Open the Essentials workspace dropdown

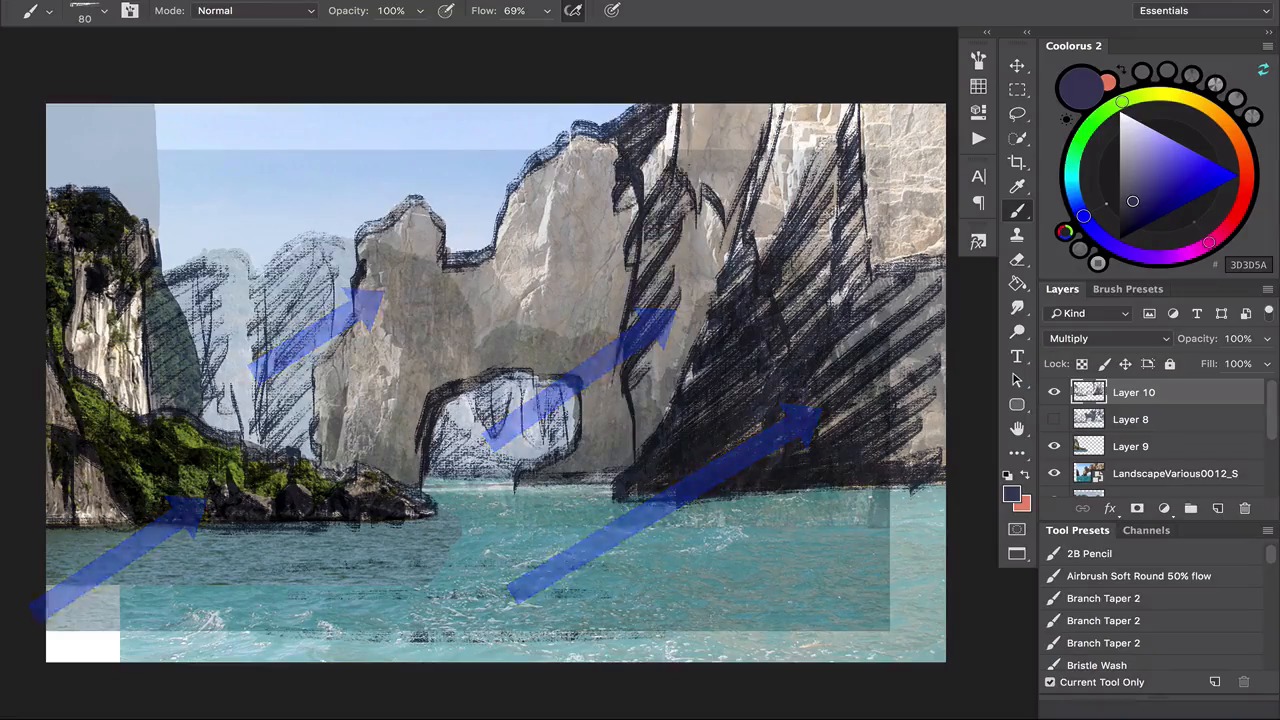tap(1203, 11)
